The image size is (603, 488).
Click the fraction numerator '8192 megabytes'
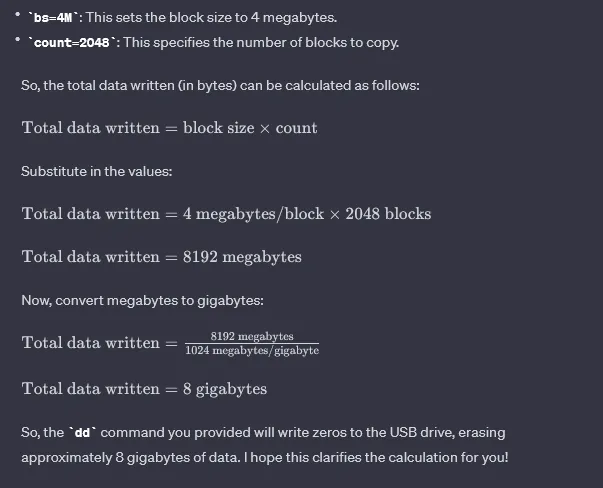point(252,336)
